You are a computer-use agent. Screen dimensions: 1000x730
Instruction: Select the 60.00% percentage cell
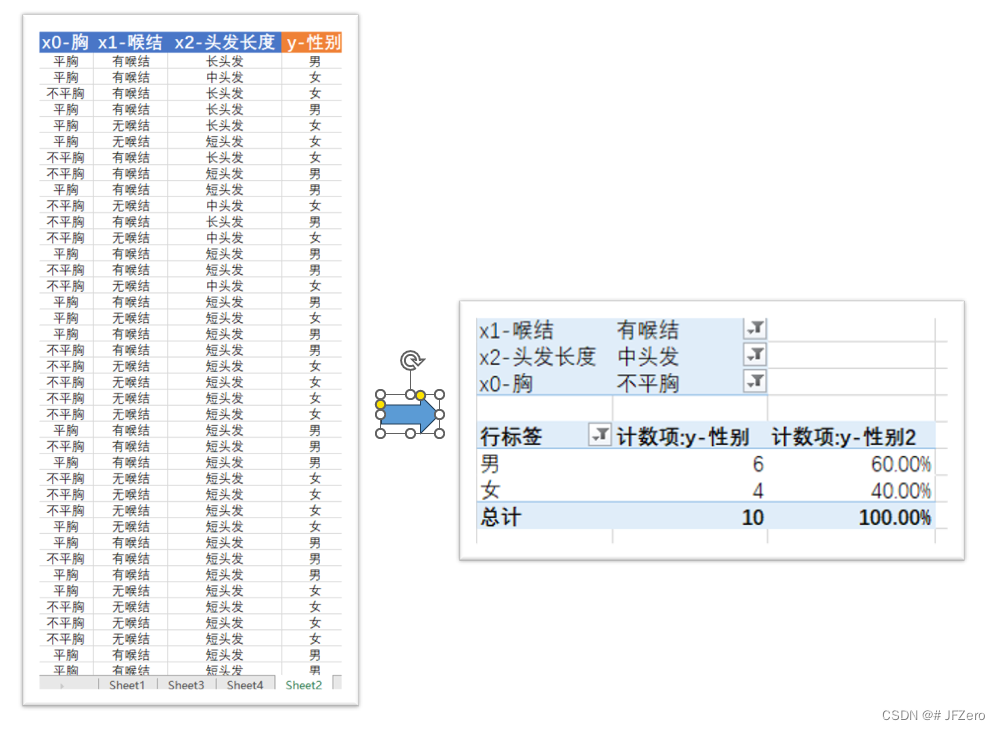click(901, 464)
